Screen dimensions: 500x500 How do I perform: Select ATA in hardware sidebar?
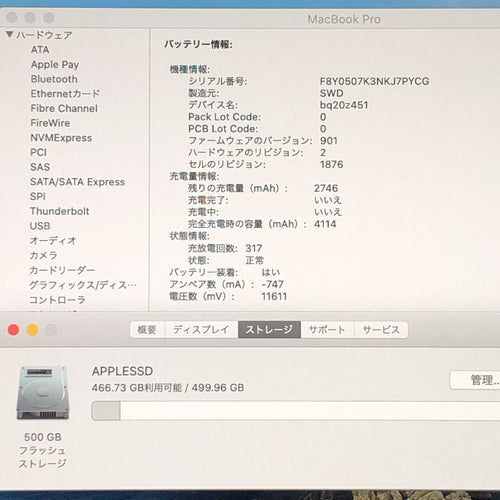coord(40,50)
